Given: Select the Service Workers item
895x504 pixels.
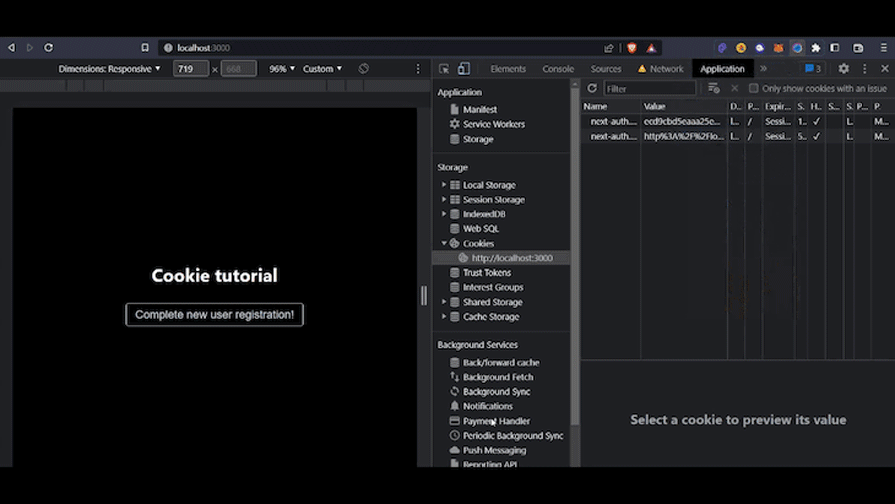Looking at the screenshot, I should [493, 124].
